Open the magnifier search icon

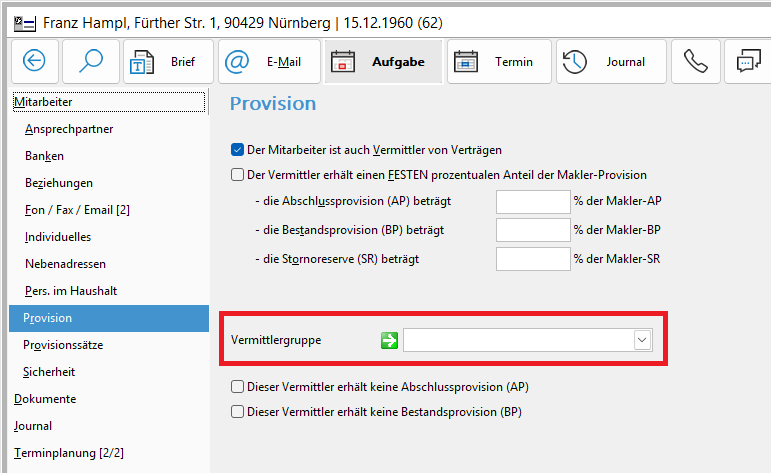[90, 62]
